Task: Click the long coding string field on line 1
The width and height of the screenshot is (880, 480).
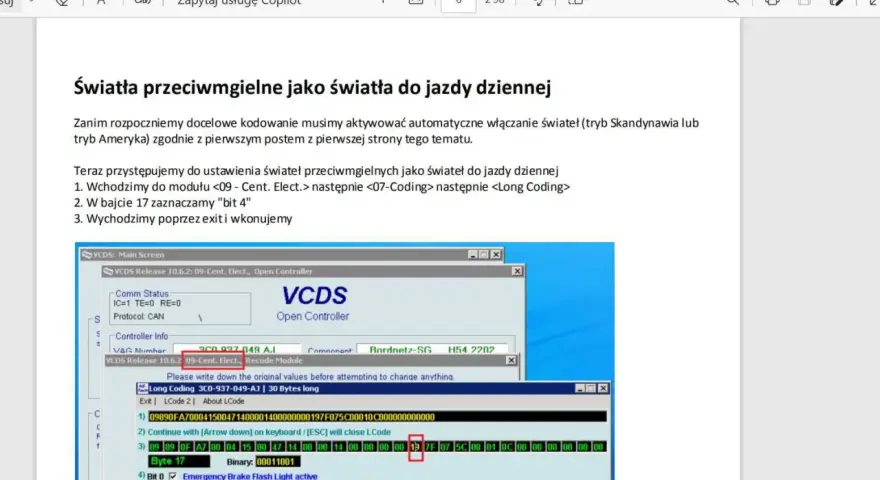Action: [x=377, y=417]
